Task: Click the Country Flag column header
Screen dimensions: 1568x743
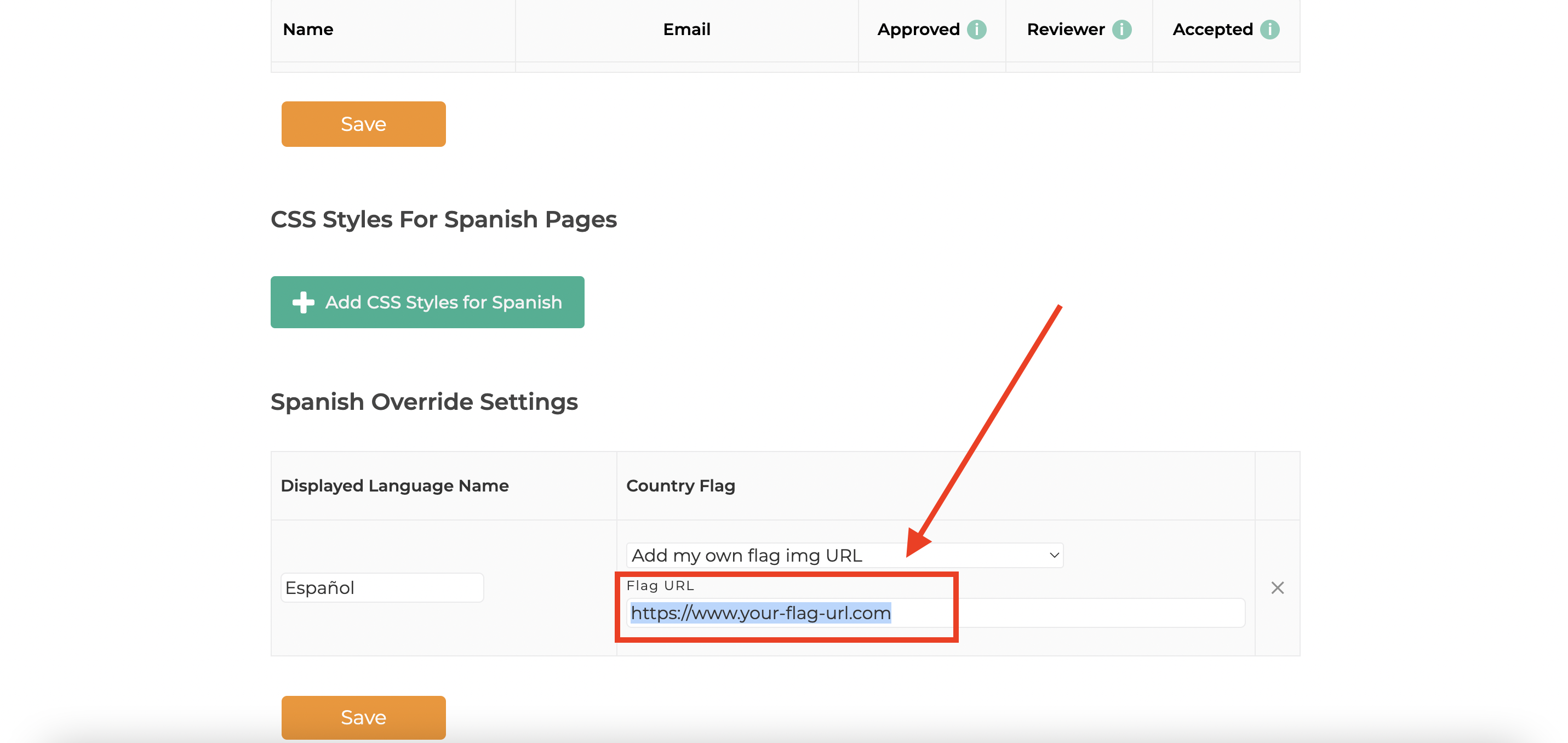Action: [x=680, y=485]
